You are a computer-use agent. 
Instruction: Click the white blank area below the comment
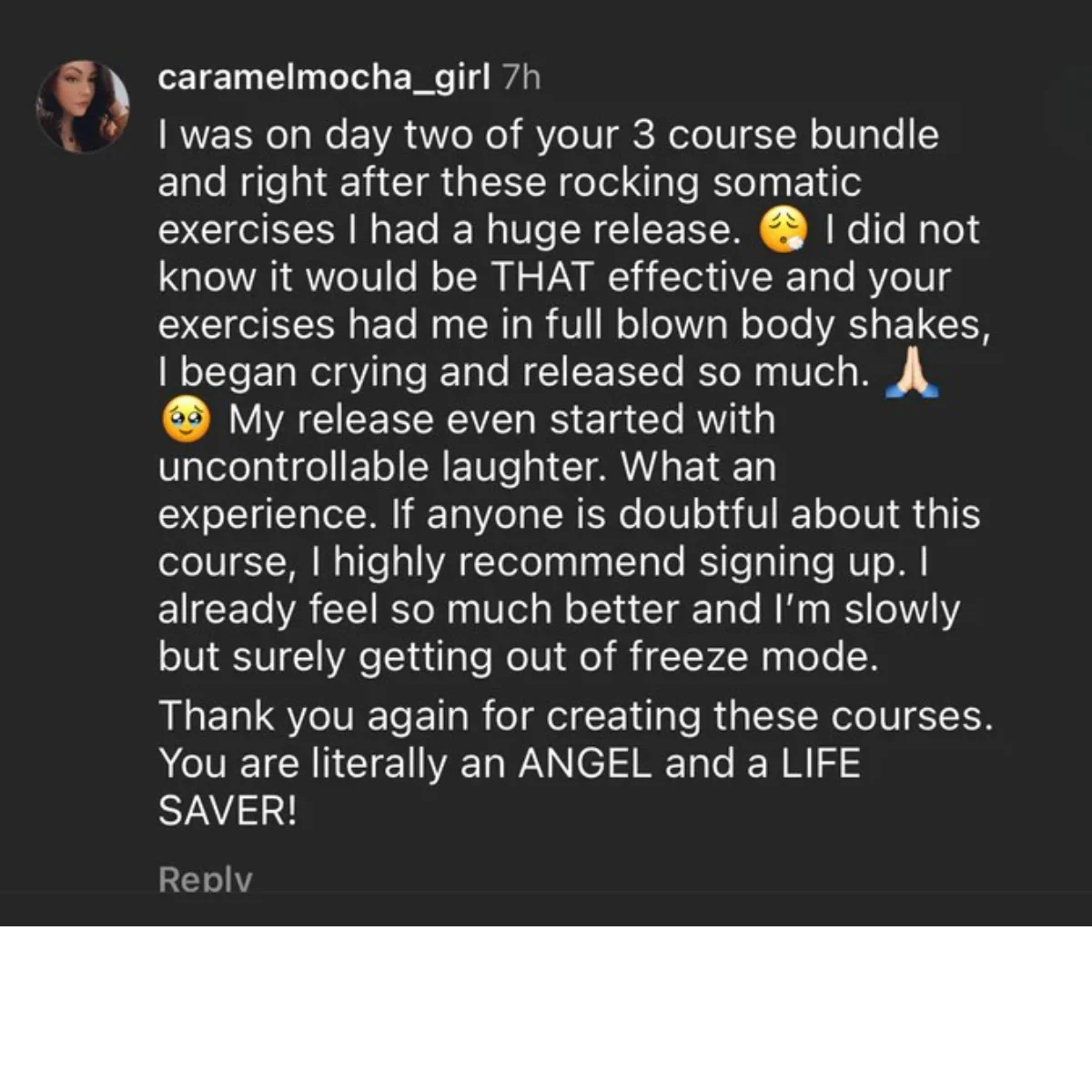pyautogui.click(x=546, y=1008)
